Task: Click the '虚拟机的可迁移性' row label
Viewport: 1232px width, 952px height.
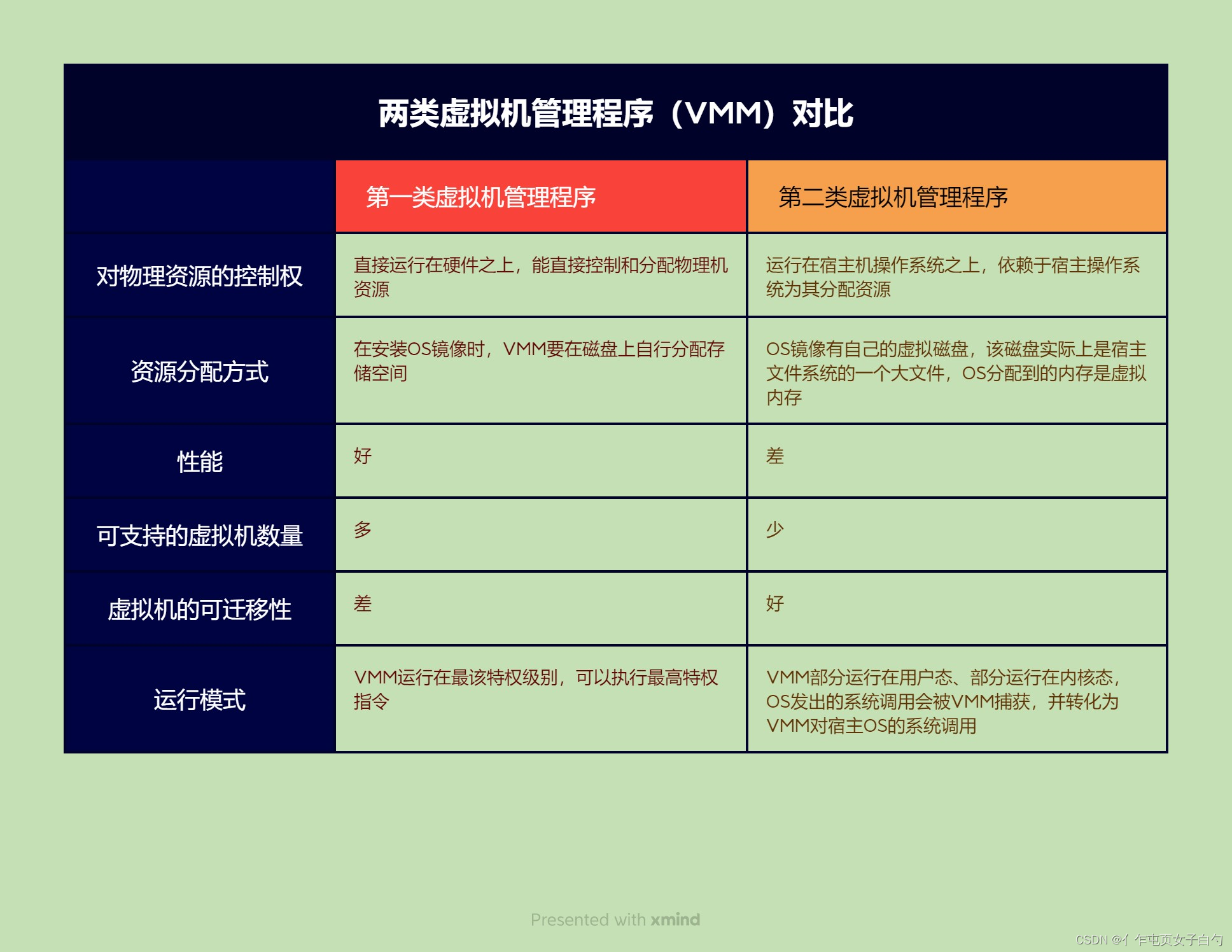Action: pyautogui.click(x=199, y=610)
